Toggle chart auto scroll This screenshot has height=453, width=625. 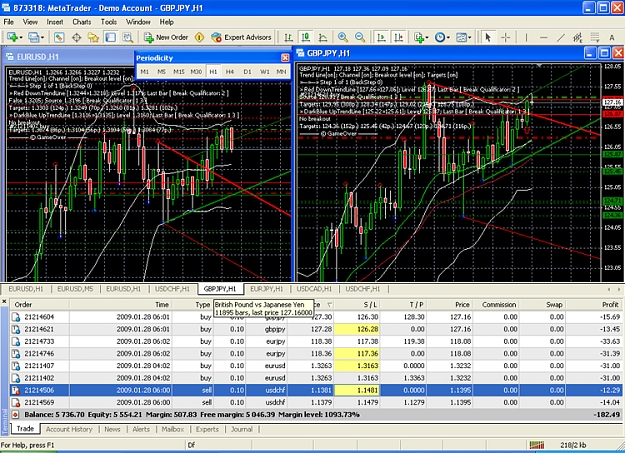click(x=381, y=37)
